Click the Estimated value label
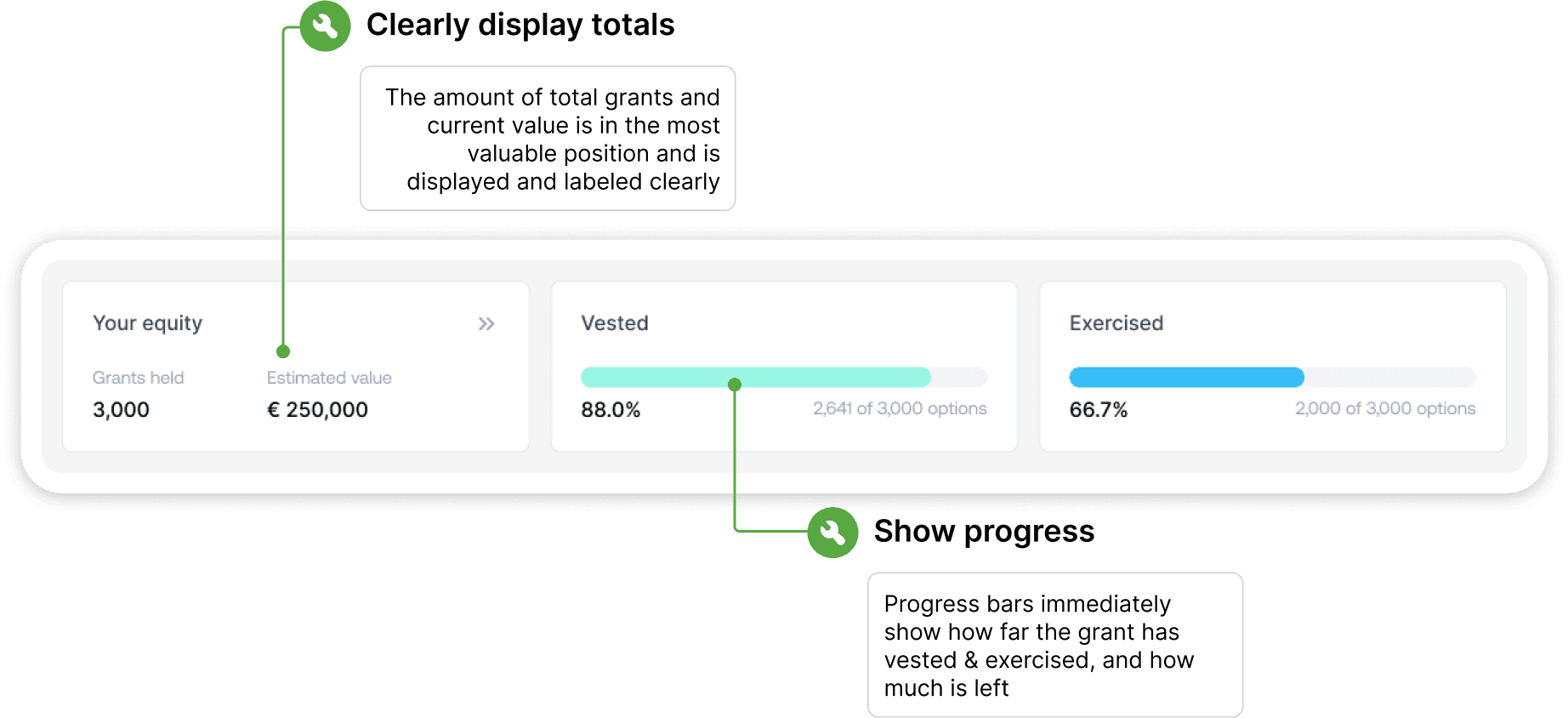Viewport: 1568px width, 718px height. click(329, 378)
